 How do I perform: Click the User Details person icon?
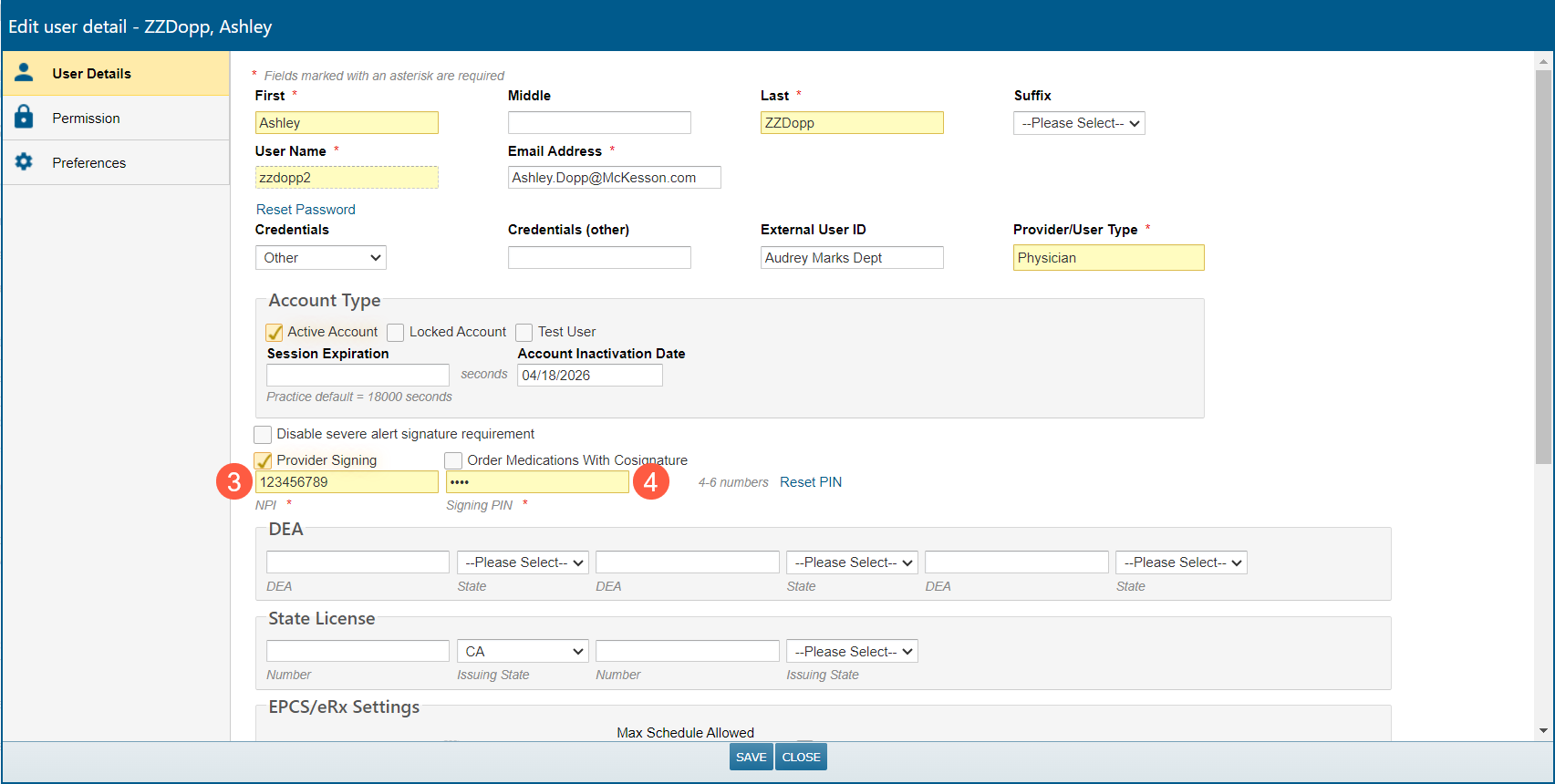25,73
